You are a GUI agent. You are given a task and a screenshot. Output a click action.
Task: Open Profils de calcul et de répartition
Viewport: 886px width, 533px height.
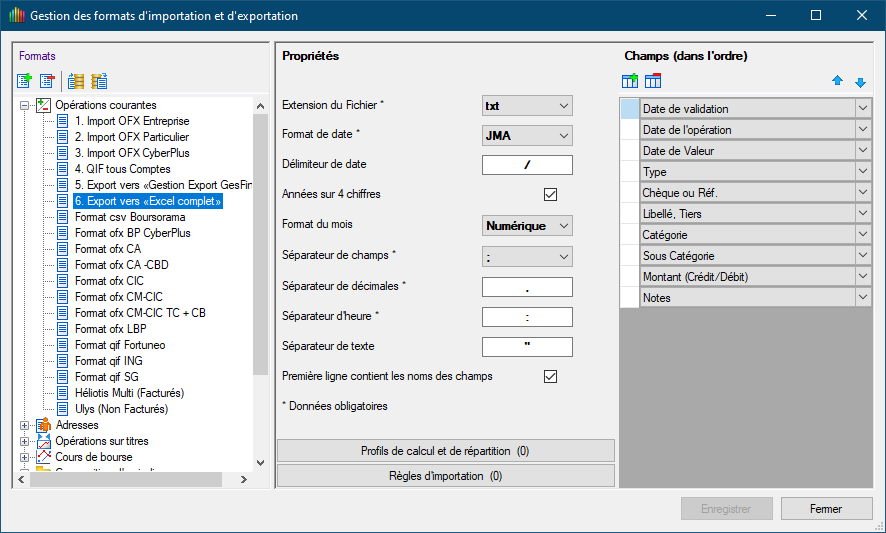[445, 451]
